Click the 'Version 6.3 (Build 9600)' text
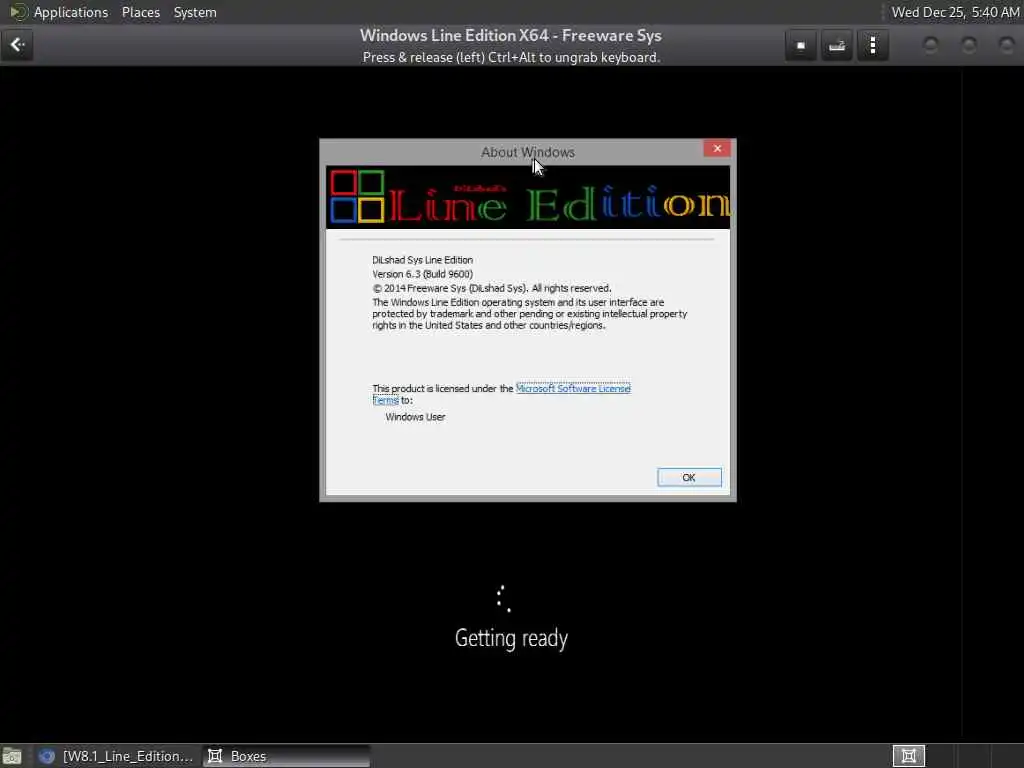The height and width of the screenshot is (768, 1024). [423, 274]
